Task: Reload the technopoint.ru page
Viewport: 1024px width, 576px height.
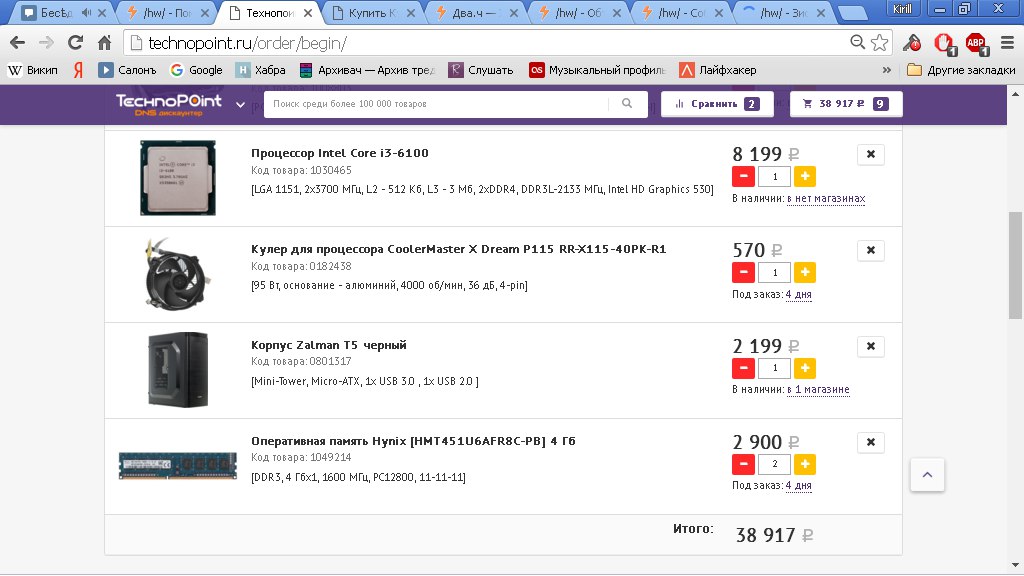Action: [x=76, y=43]
